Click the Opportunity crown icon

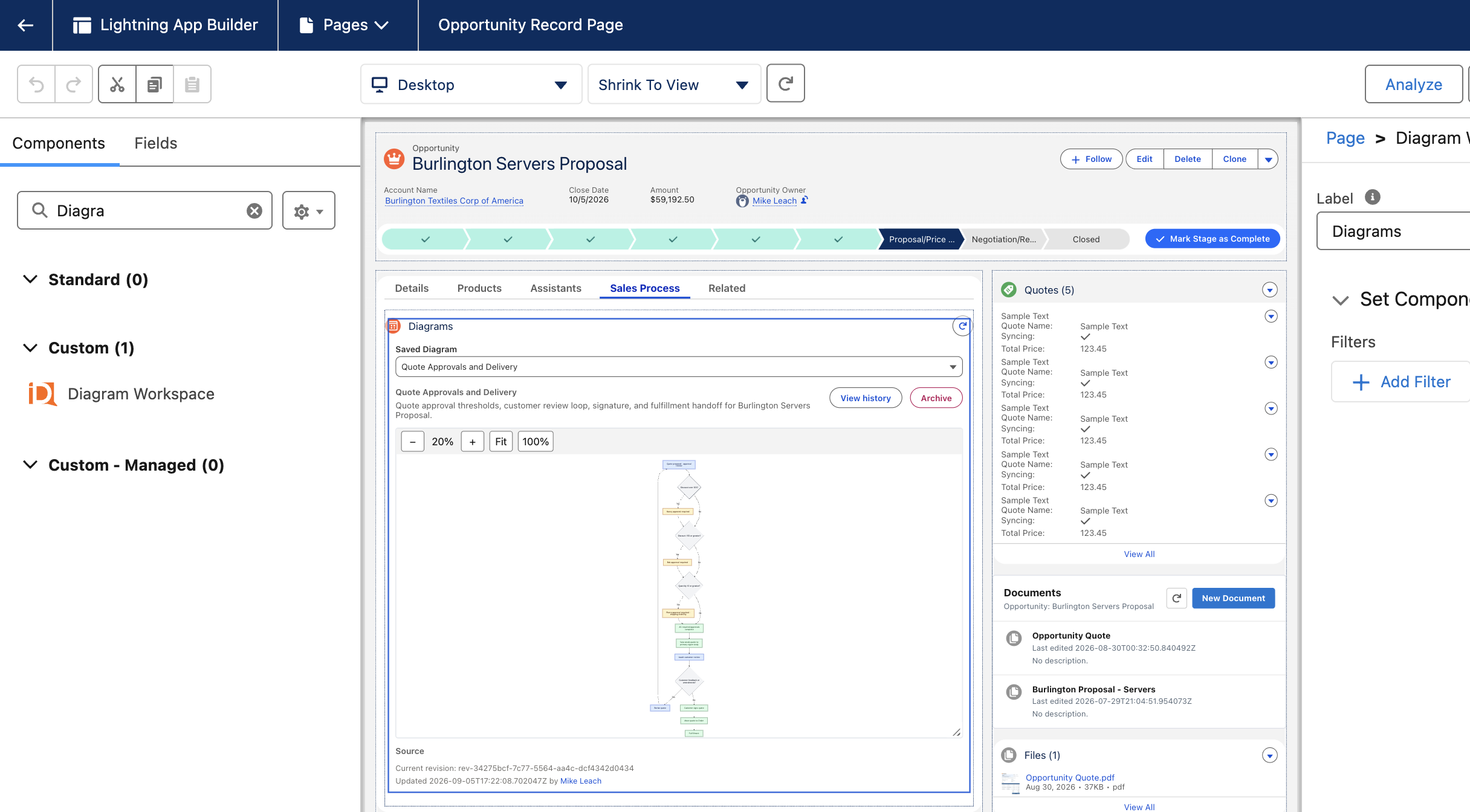click(394, 159)
